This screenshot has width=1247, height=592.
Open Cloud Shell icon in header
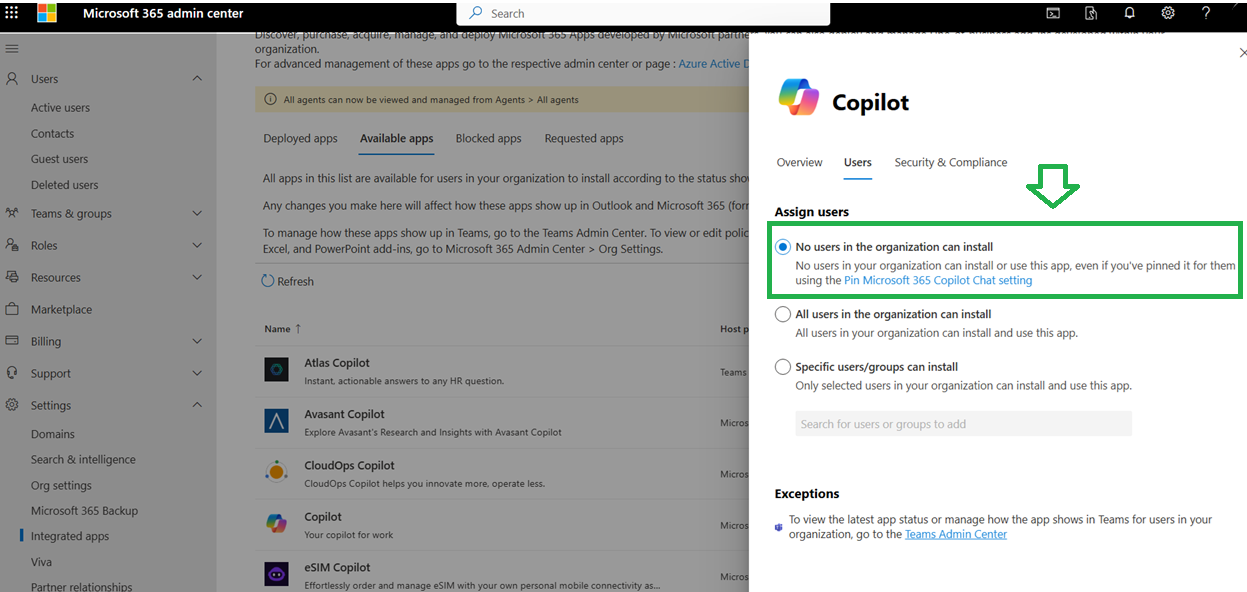click(x=1053, y=13)
